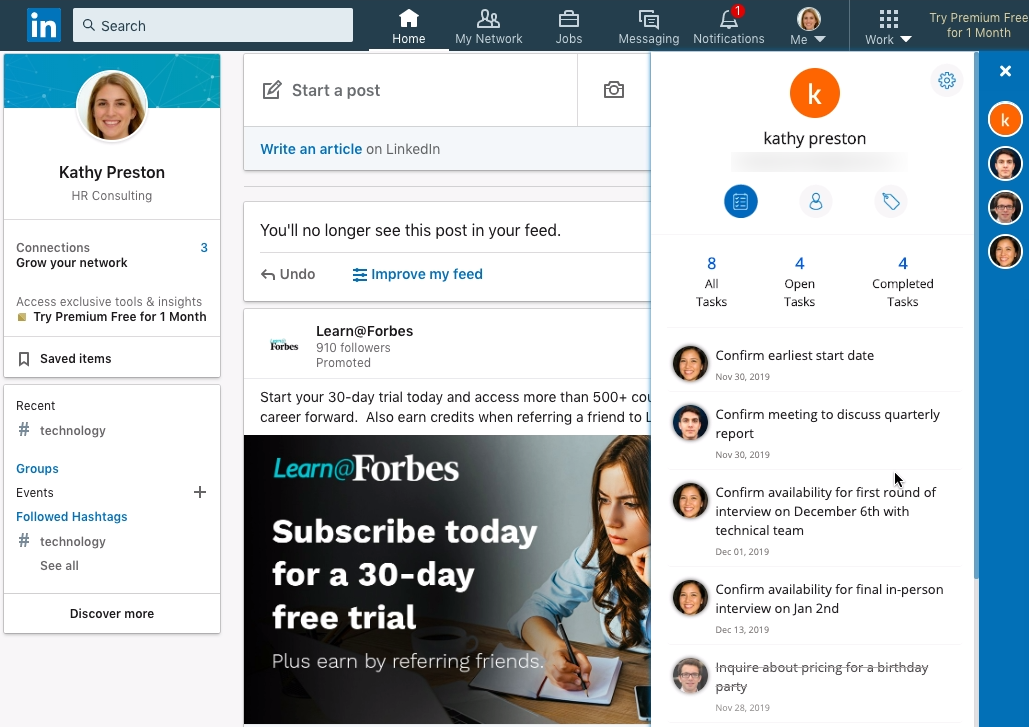
Task: Select the second contact avatar in the right strip
Action: (x=1005, y=163)
